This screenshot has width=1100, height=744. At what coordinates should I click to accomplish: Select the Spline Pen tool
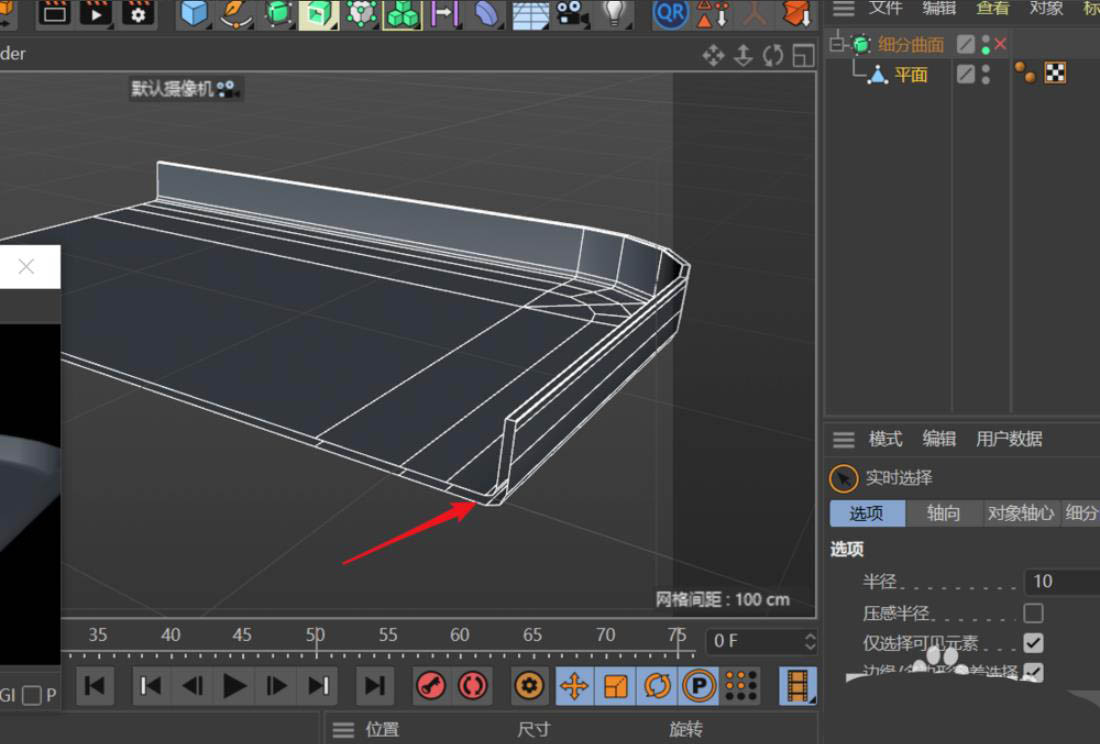236,13
